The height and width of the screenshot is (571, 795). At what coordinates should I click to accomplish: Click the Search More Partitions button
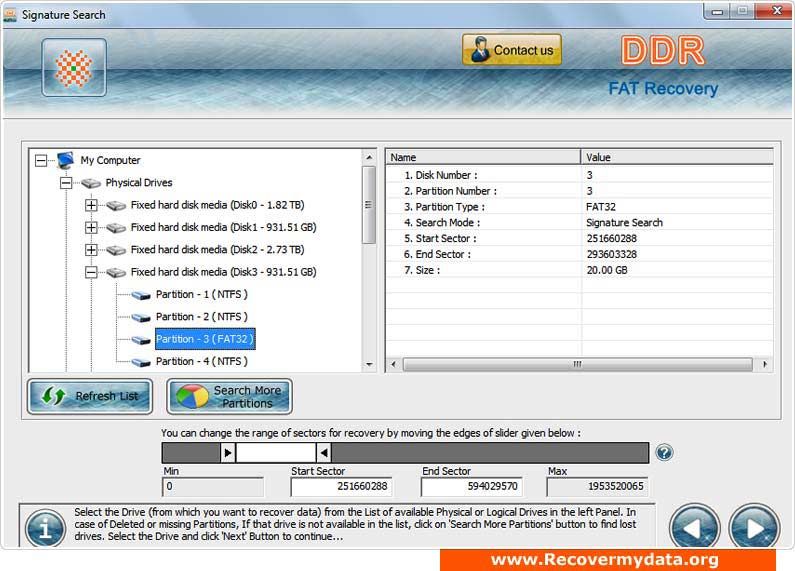(229, 397)
